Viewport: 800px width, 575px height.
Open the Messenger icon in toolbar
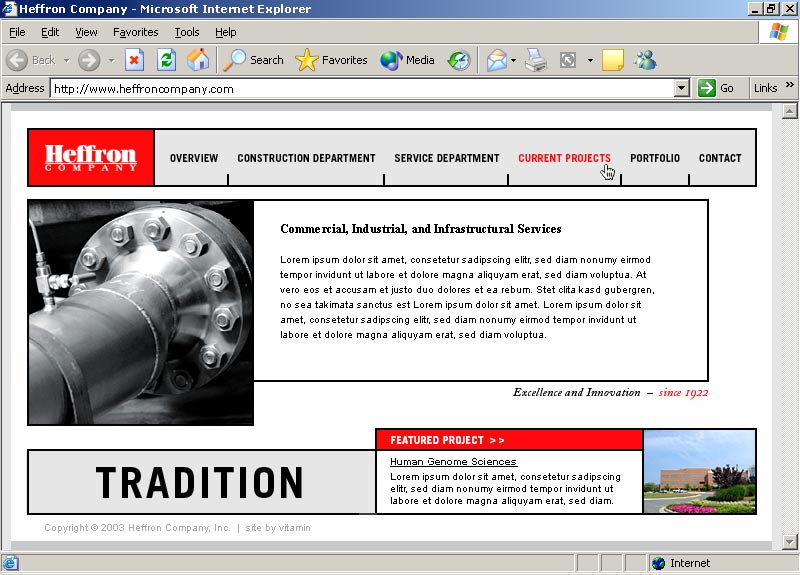tap(645, 60)
